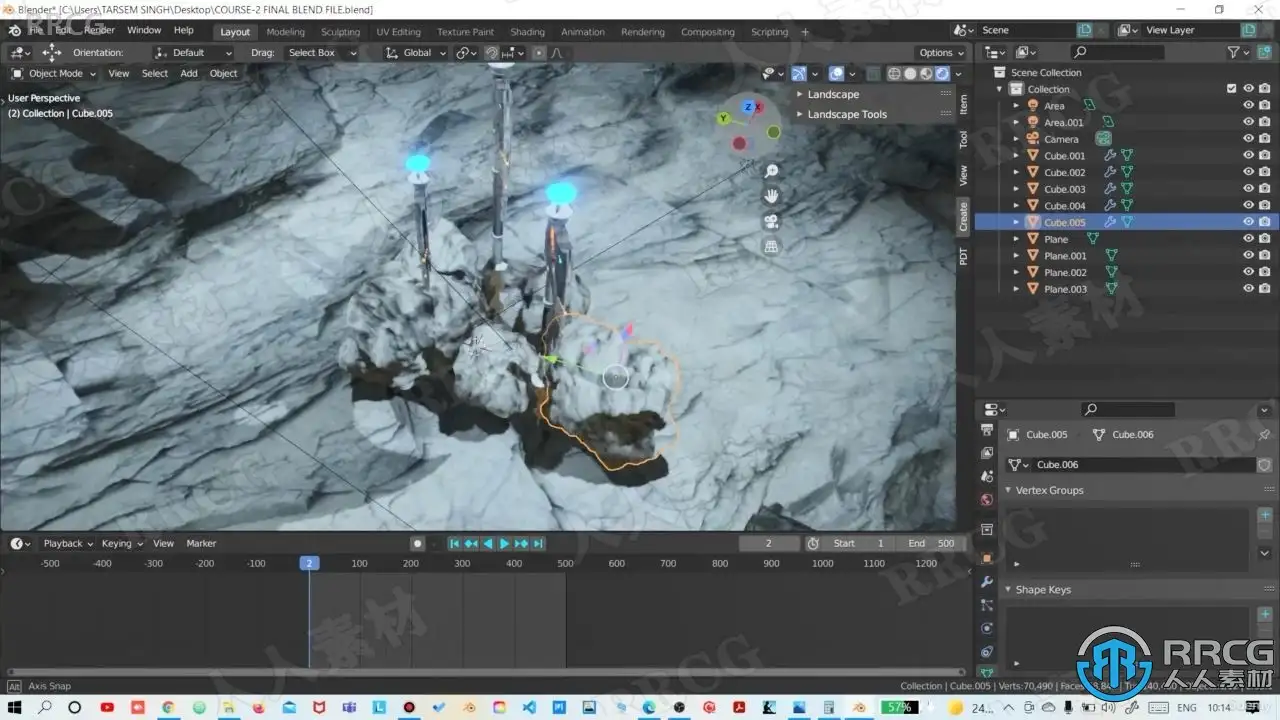Switch perspective/orthographic with the grid icon
1280x720 pixels.
point(771,246)
